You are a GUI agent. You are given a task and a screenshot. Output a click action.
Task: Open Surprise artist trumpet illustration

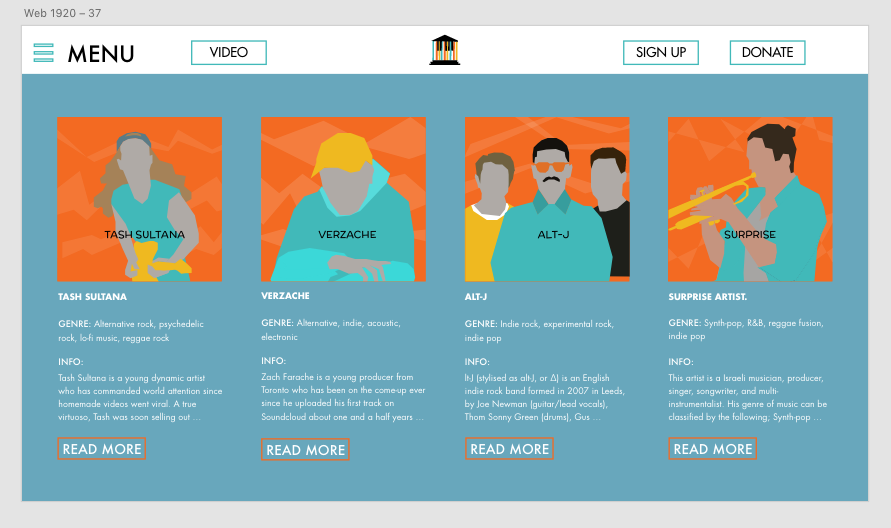click(x=750, y=199)
